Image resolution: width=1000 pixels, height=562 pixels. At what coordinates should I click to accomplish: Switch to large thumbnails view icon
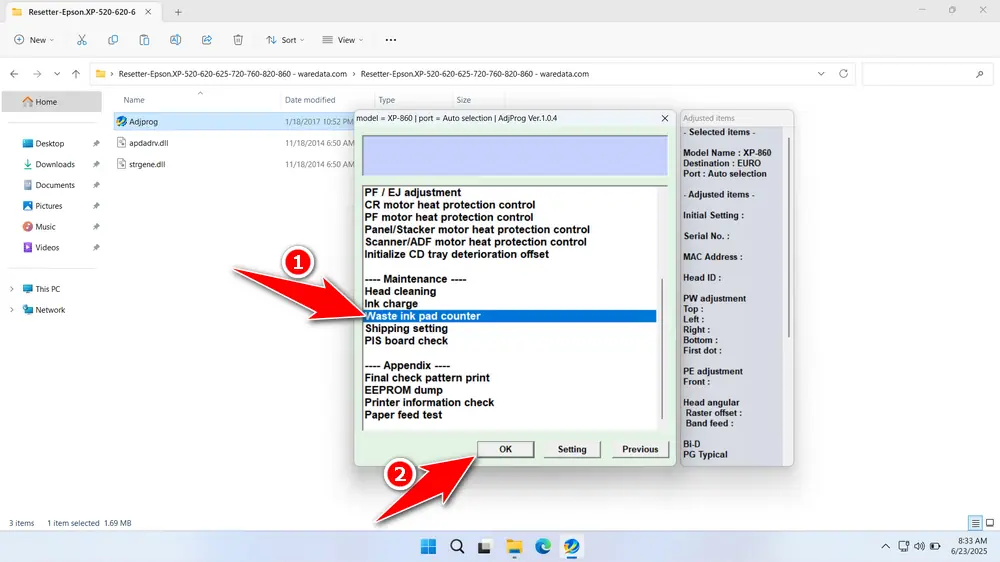(x=990, y=523)
